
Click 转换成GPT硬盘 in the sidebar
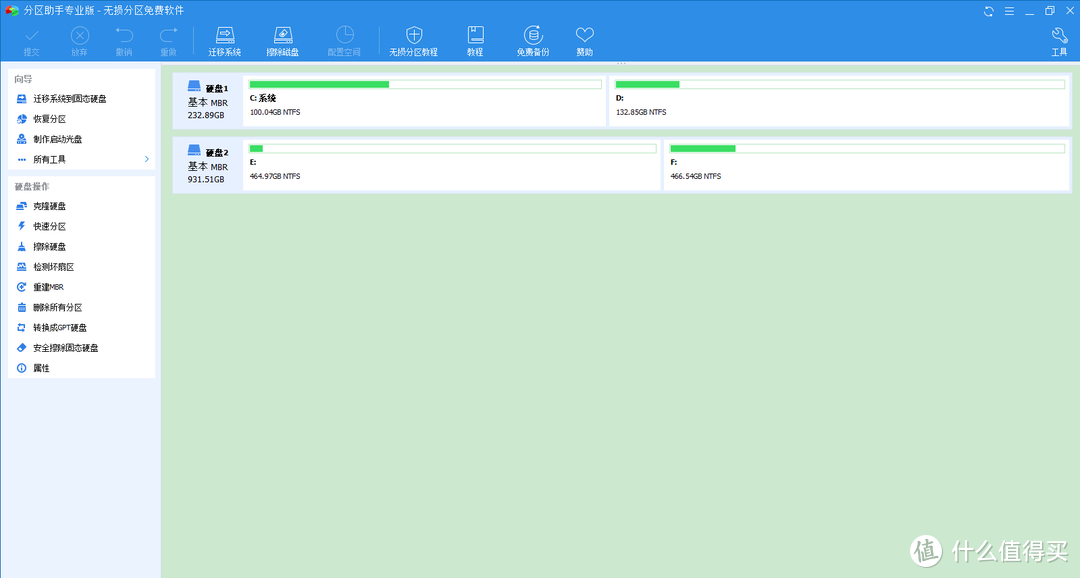pyautogui.click(x=59, y=328)
